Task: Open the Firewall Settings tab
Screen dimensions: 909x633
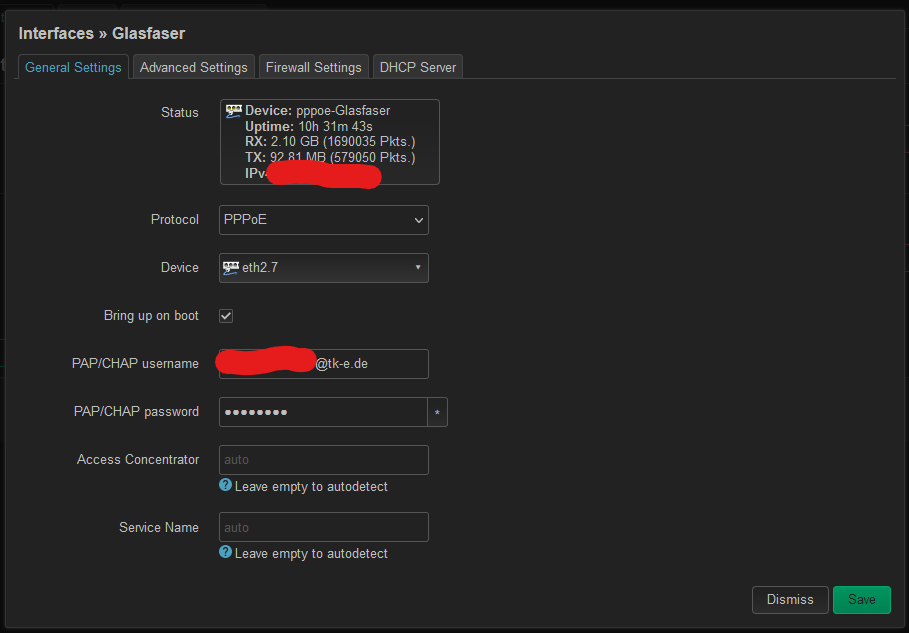Action: click(314, 67)
